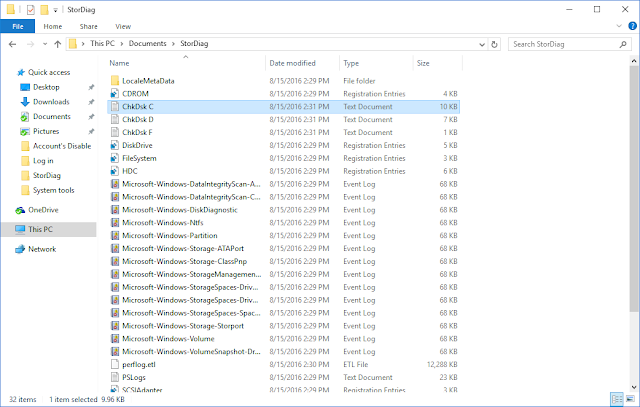640x407 pixels.
Task: Click the This PC monitor icon
Action: tap(20, 229)
